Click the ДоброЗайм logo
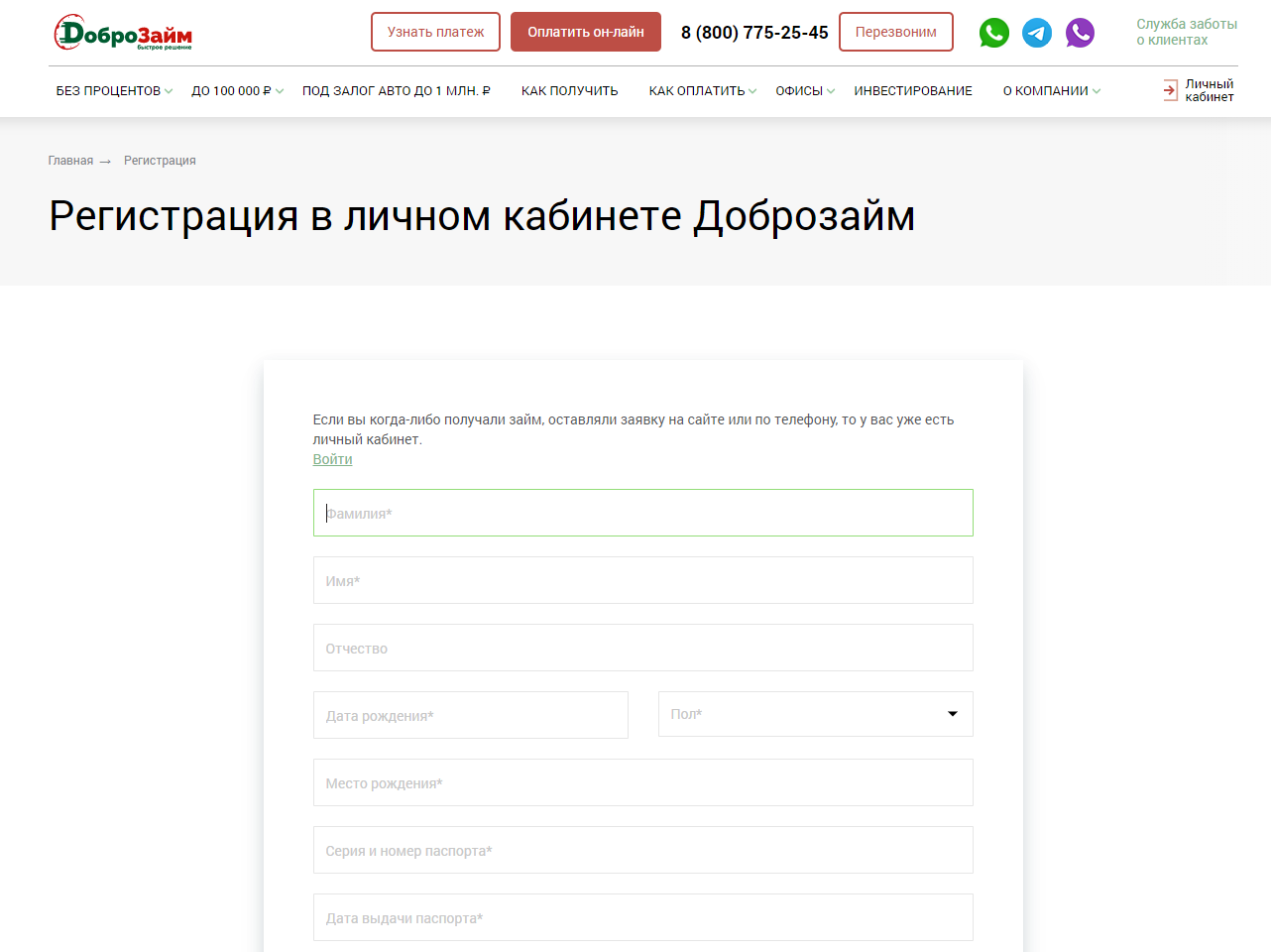The image size is (1271, 952). click(x=123, y=33)
